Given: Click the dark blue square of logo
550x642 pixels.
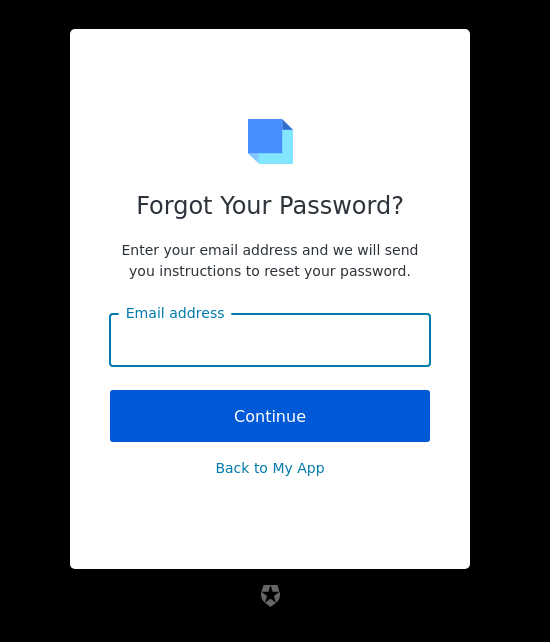Looking at the screenshot, I should (265, 136).
